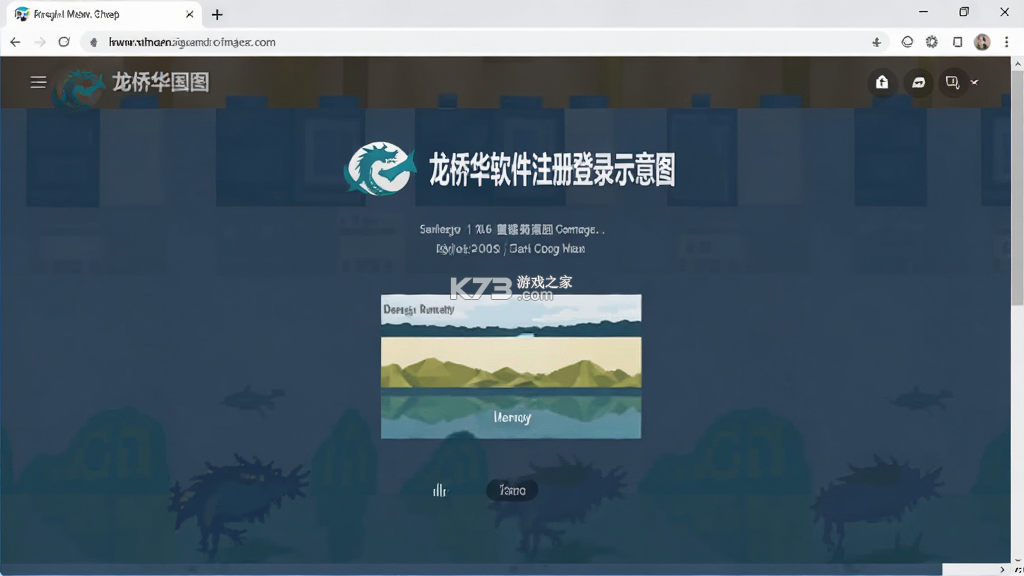Open the hamburger menu in site header
1024x576 pixels.
tap(38, 82)
